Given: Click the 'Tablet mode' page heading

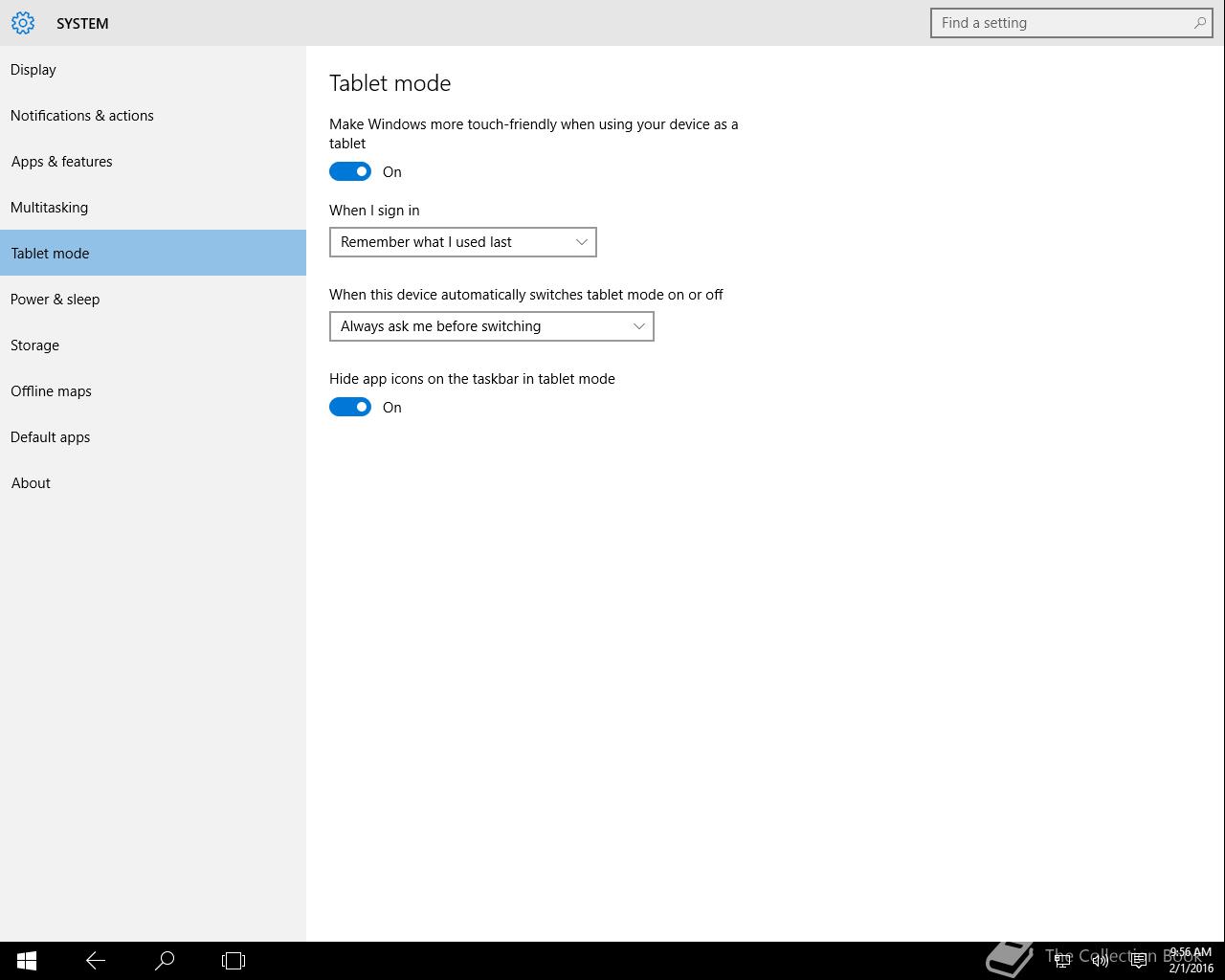Looking at the screenshot, I should (390, 83).
